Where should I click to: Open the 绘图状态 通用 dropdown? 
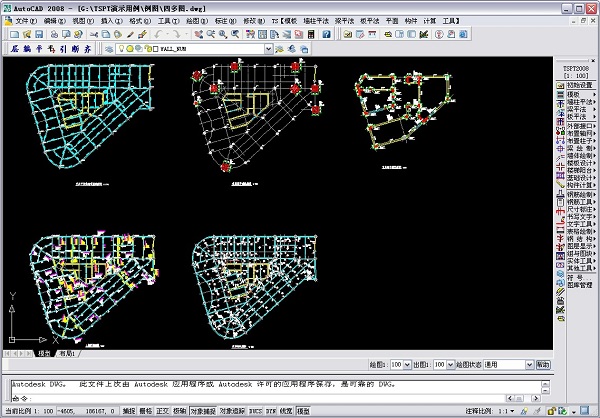tap(529, 365)
